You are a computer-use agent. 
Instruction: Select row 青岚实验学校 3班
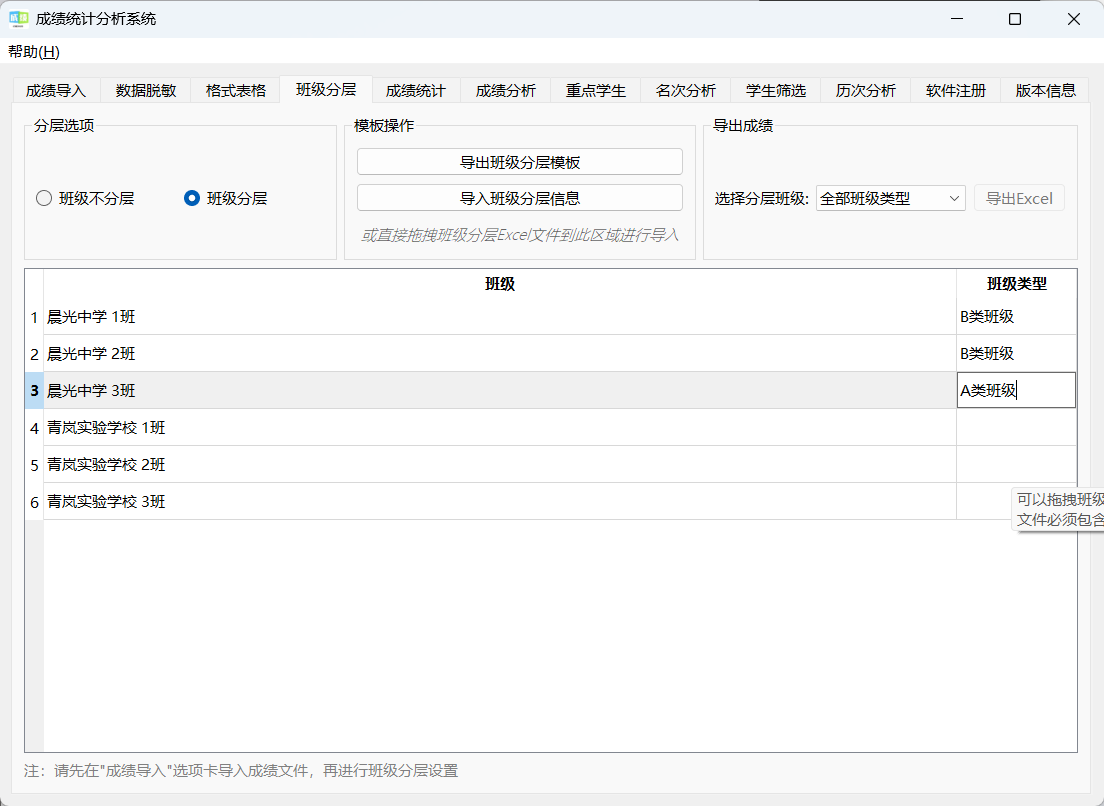click(500, 501)
